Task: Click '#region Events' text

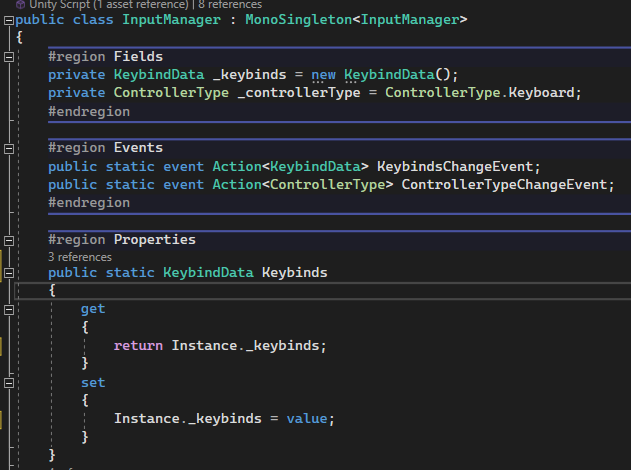Action: pyautogui.click(x=105, y=148)
